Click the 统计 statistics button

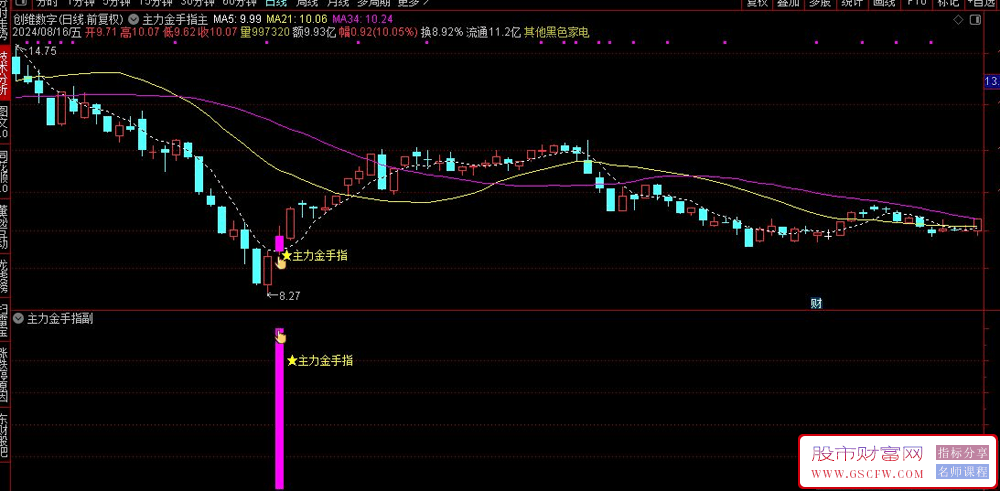click(x=851, y=3)
